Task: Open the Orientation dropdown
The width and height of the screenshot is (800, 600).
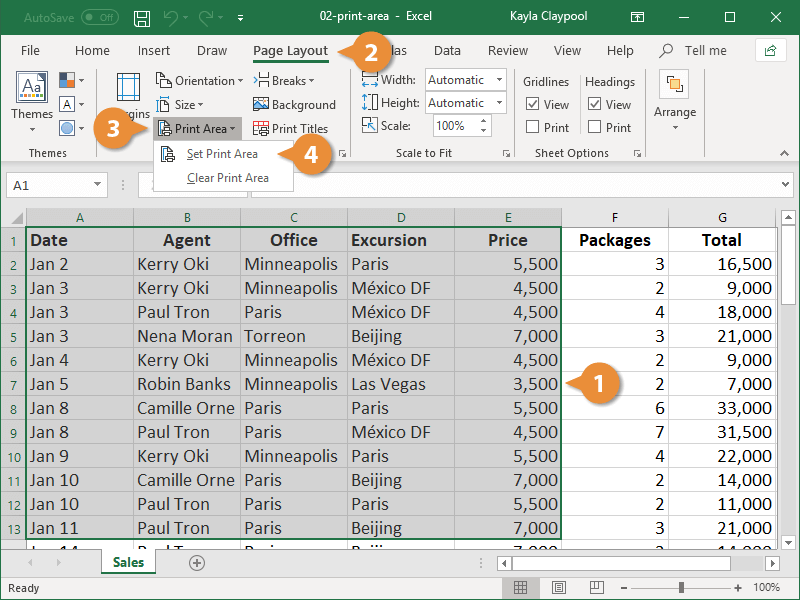Action: (199, 81)
